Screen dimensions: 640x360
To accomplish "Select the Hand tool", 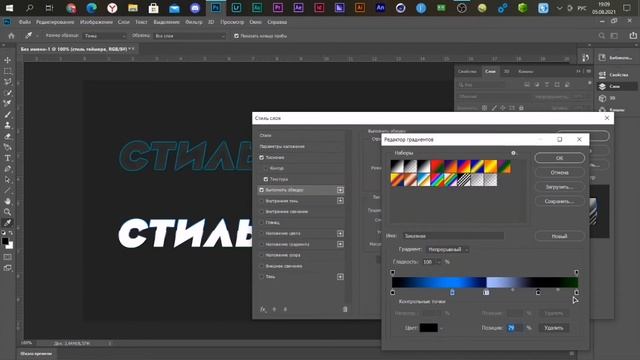I will (7, 201).
